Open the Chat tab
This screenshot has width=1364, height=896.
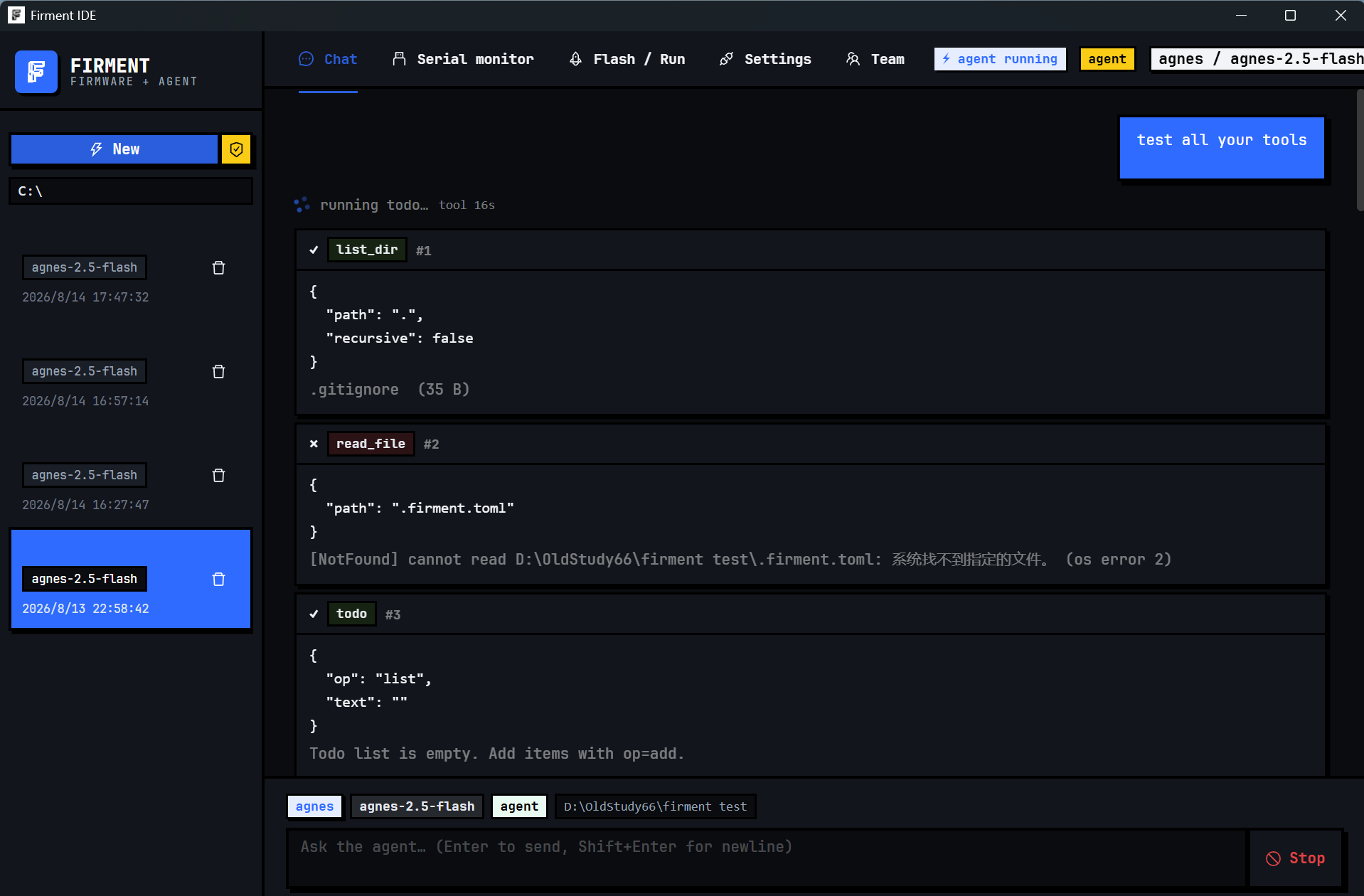(x=328, y=59)
